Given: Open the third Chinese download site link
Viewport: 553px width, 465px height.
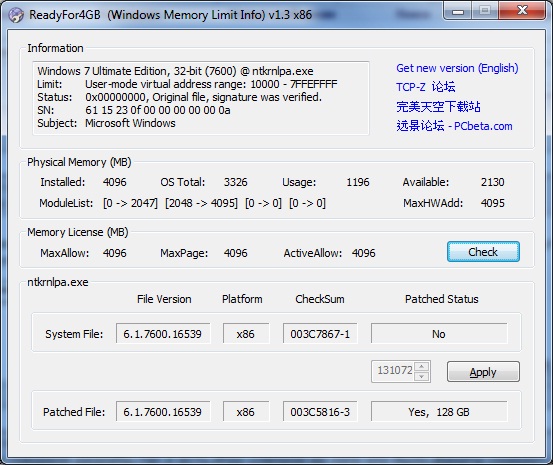Looking at the screenshot, I should (x=438, y=107).
